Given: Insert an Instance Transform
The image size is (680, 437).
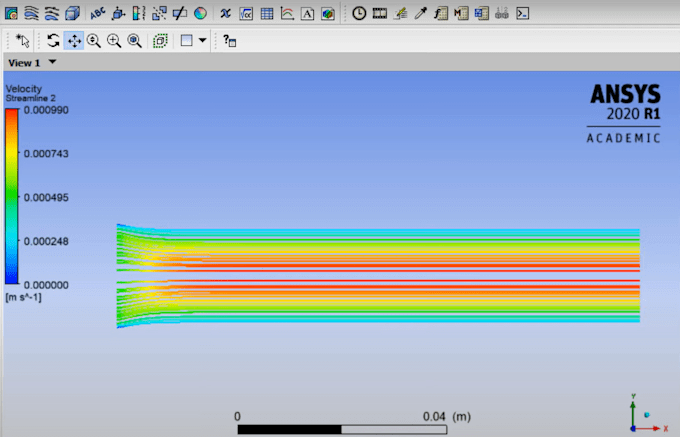Looking at the screenshot, I should [159, 13].
